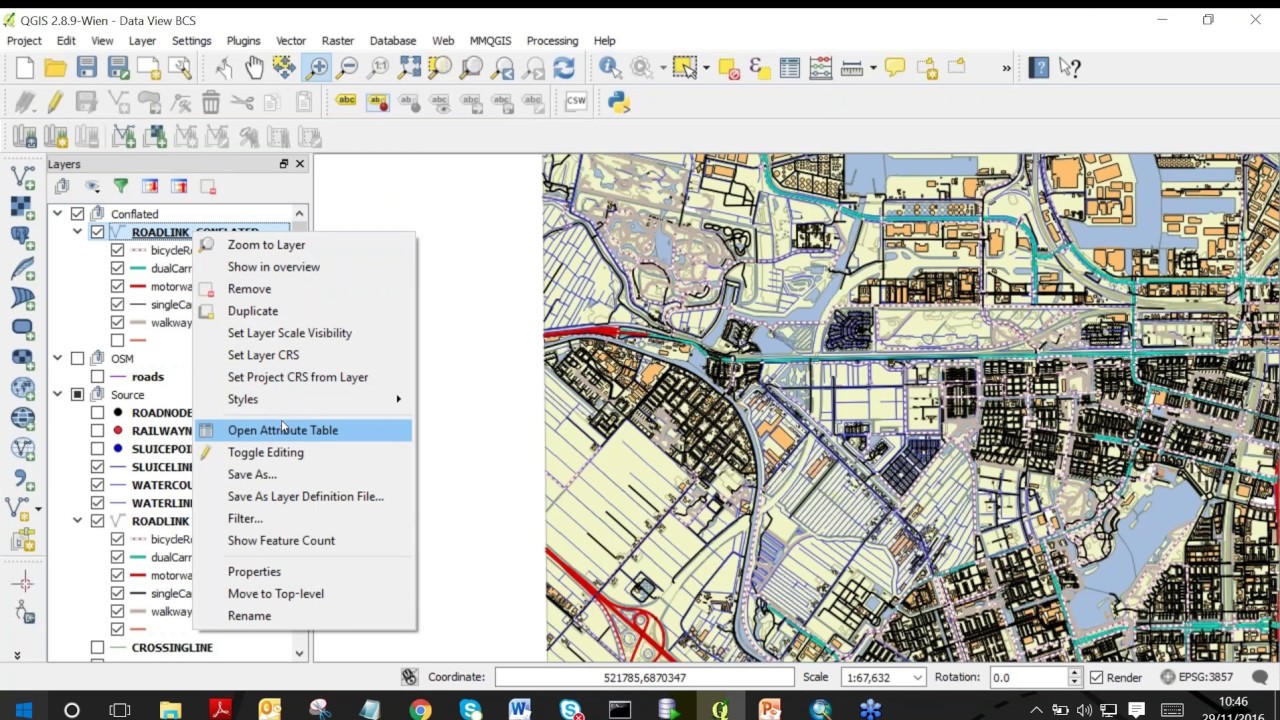This screenshot has width=1280, height=720.
Task: Enable the roads layer checkbox
Action: [x=97, y=377]
